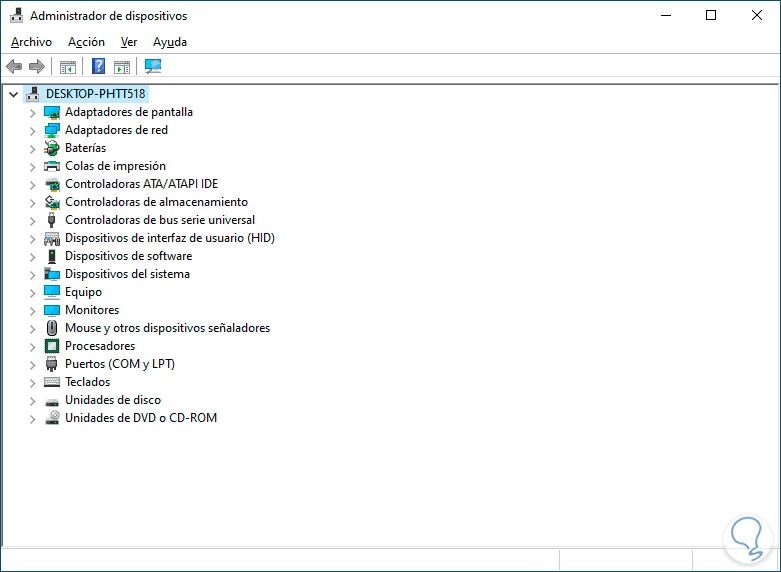Screen dimensions: 781x572
Task: Collapse the DESKTOP-PHTT518 root node
Action: click(x=13, y=94)
